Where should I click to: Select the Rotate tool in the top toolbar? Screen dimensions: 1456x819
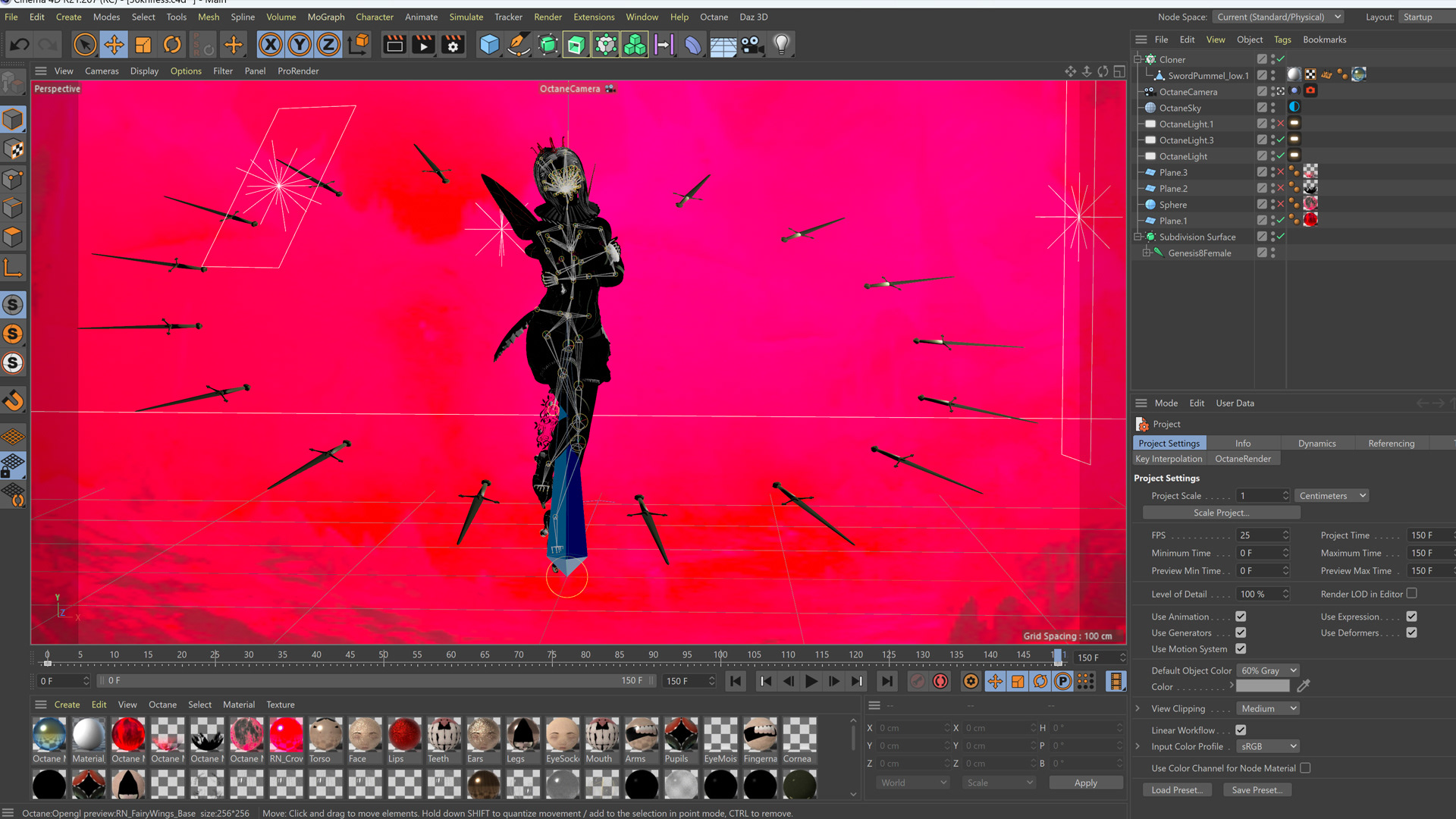pyautogui.click(x=172, y=45)
